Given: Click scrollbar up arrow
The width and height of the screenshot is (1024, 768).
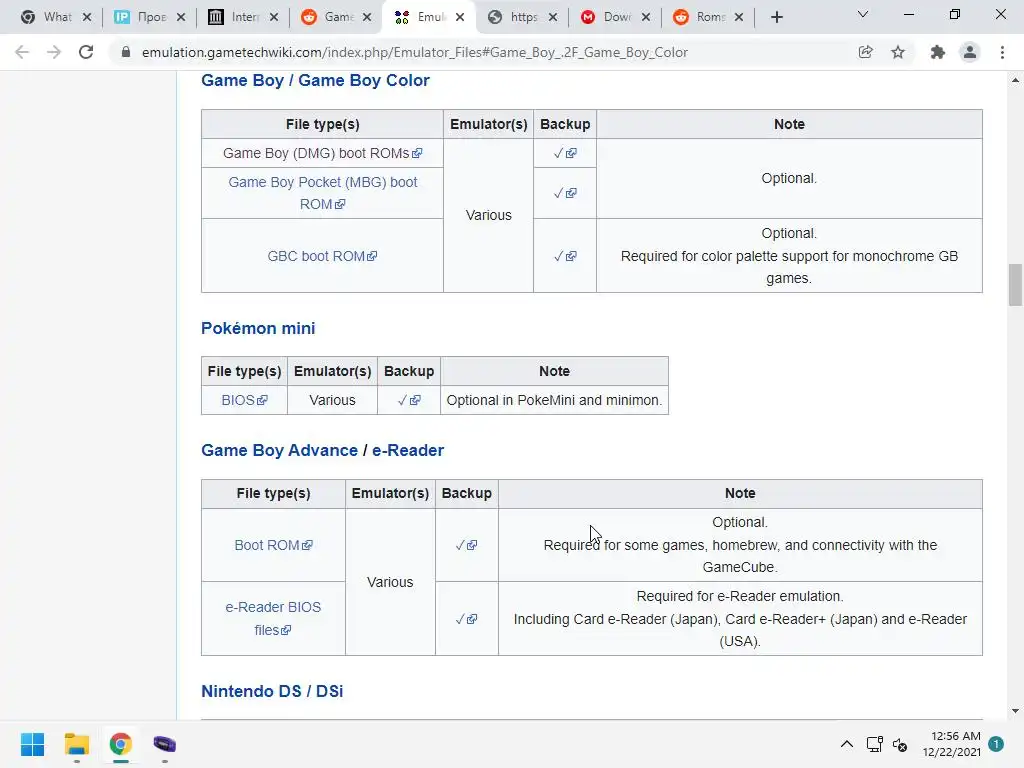Looking at the screenshot, I should (1015, 80).
